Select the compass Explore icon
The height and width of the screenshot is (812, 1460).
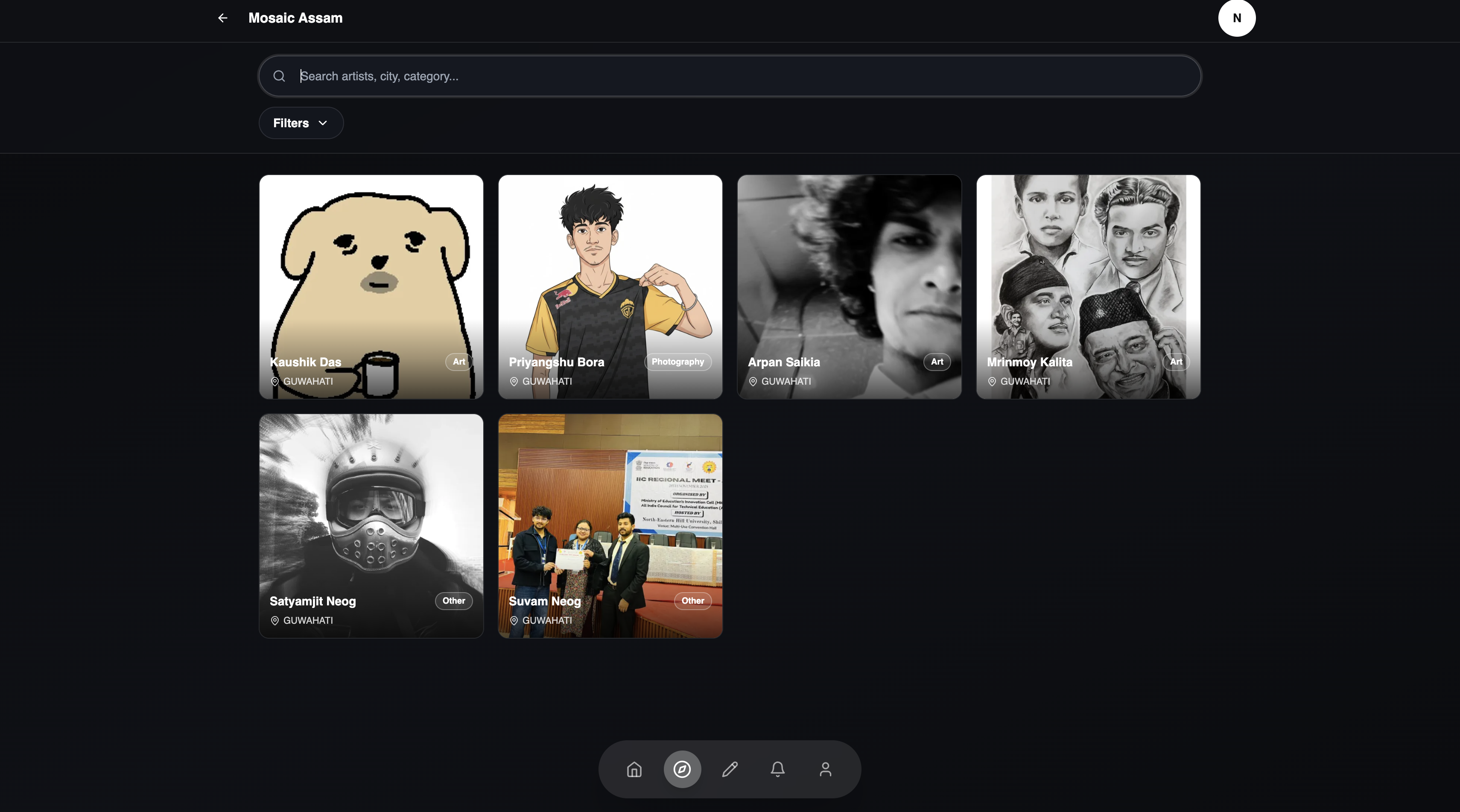point(682,769)
